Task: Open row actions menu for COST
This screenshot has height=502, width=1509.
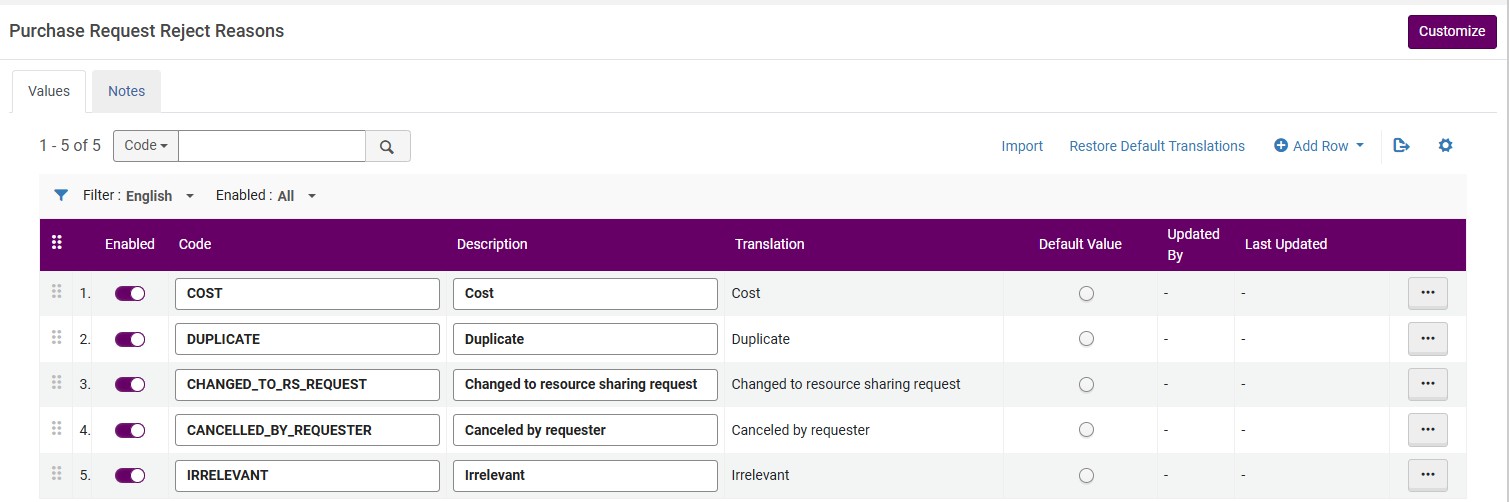Action: [1428, 294]
